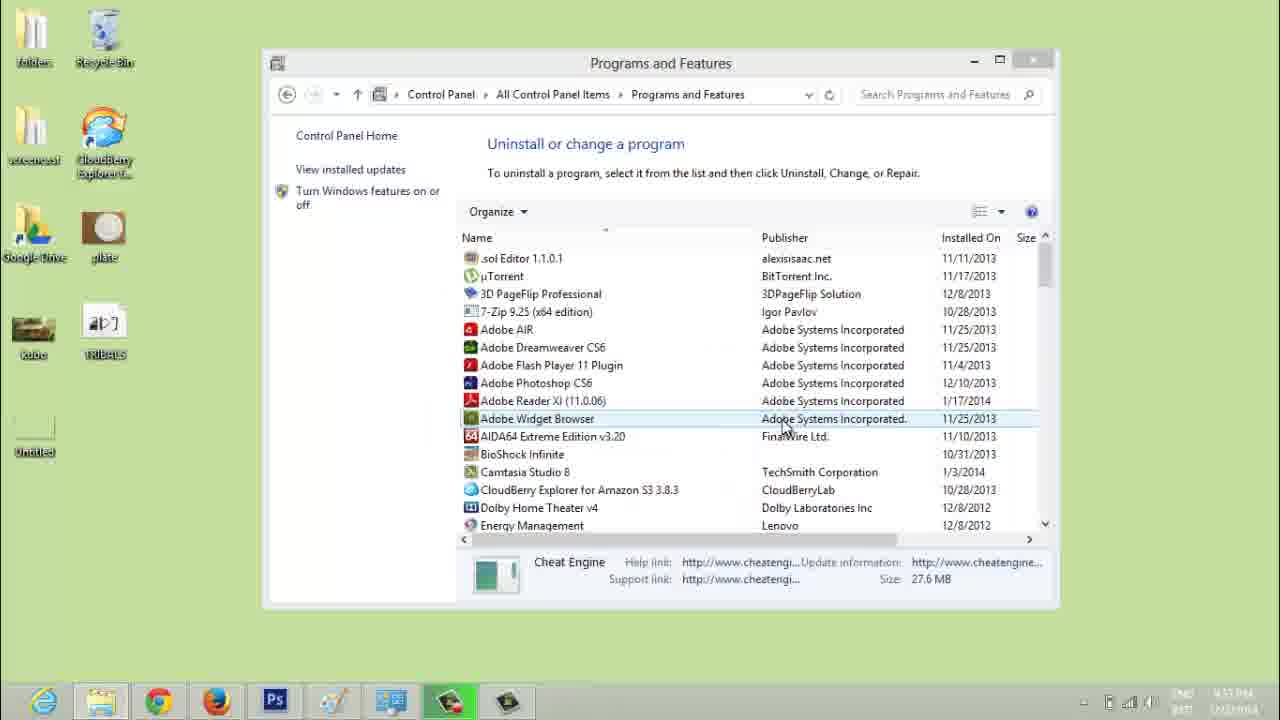Click the scroll right arrow of the list
Screen dimensions: 1280x720
point(1029,540)
